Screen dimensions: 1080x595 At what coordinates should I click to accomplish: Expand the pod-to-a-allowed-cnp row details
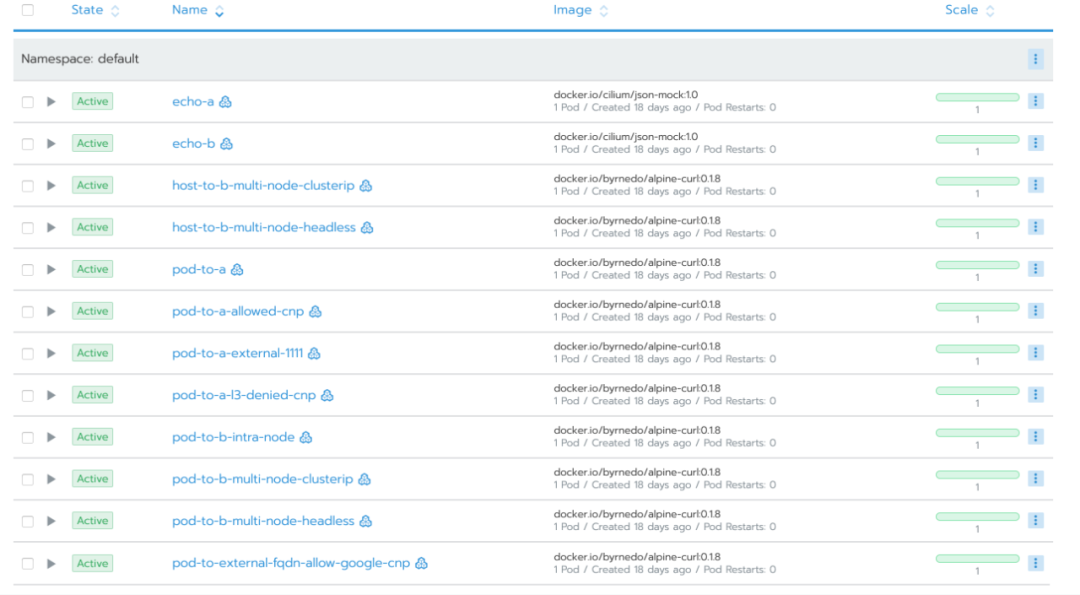click(51, 311)
